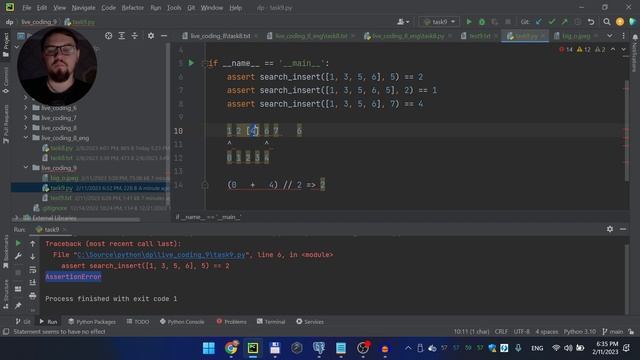Viewport: 640px width, 360px height.
Task: Open the TODO tool window
Action: [138, 322]
